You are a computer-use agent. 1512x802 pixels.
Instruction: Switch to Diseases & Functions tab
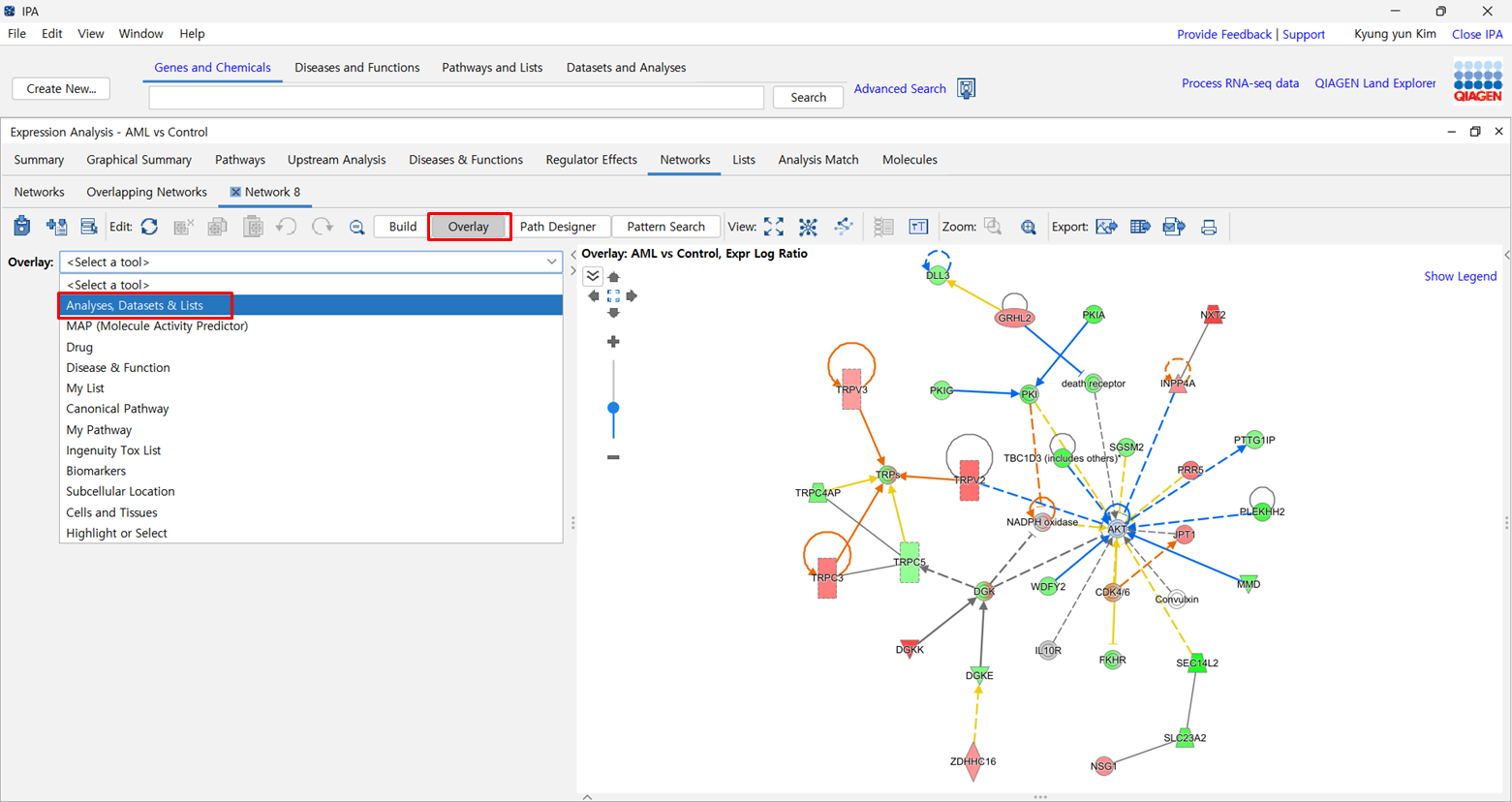coord(466,160)
